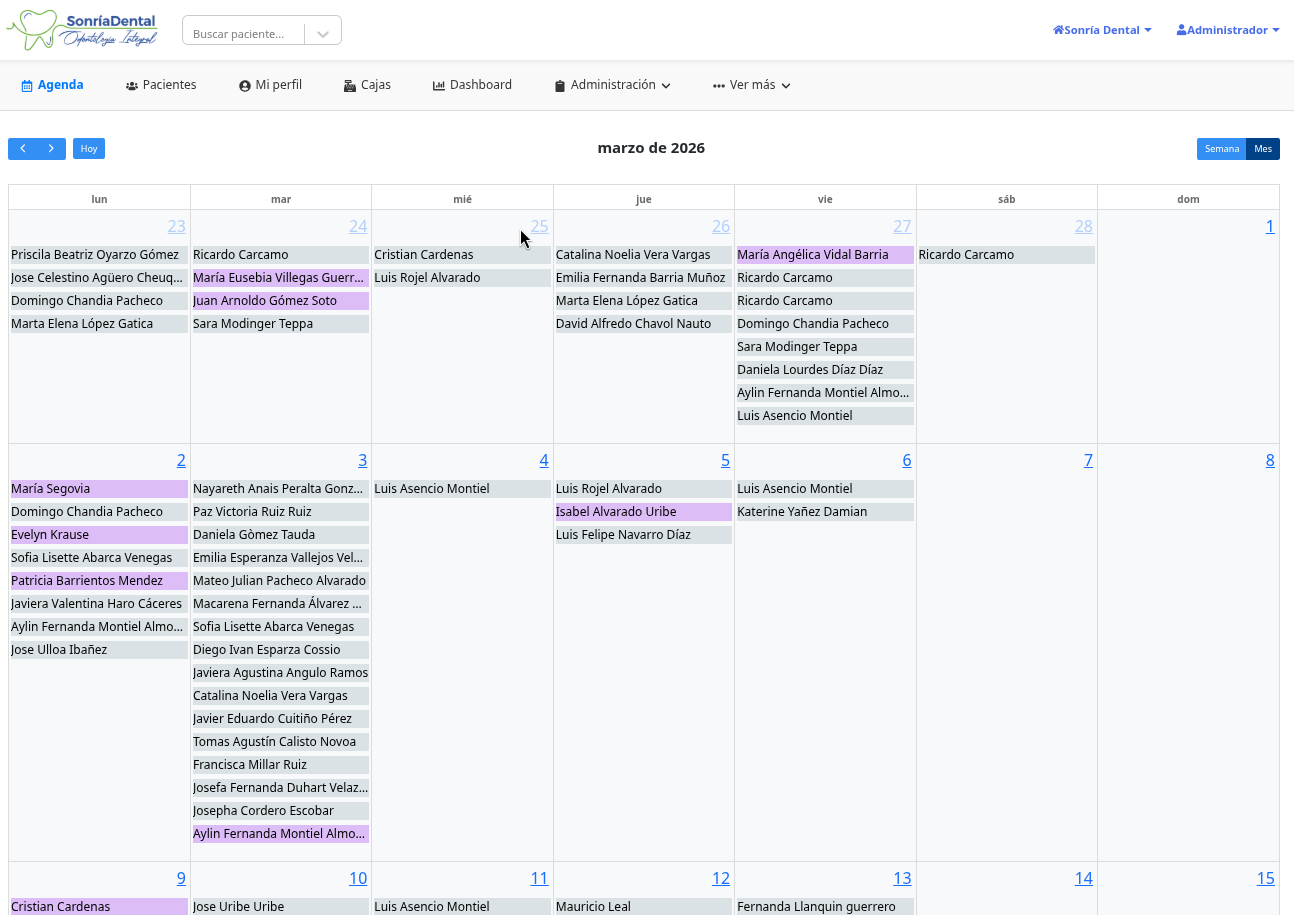The image size is (1294, 915).
Task: Open María Segovia appointment
Action: (x=99, y=489)
